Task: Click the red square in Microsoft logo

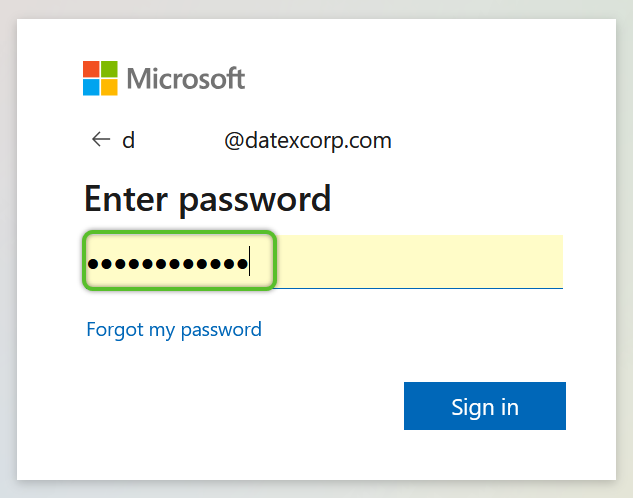Action: [x=91, y=69]
